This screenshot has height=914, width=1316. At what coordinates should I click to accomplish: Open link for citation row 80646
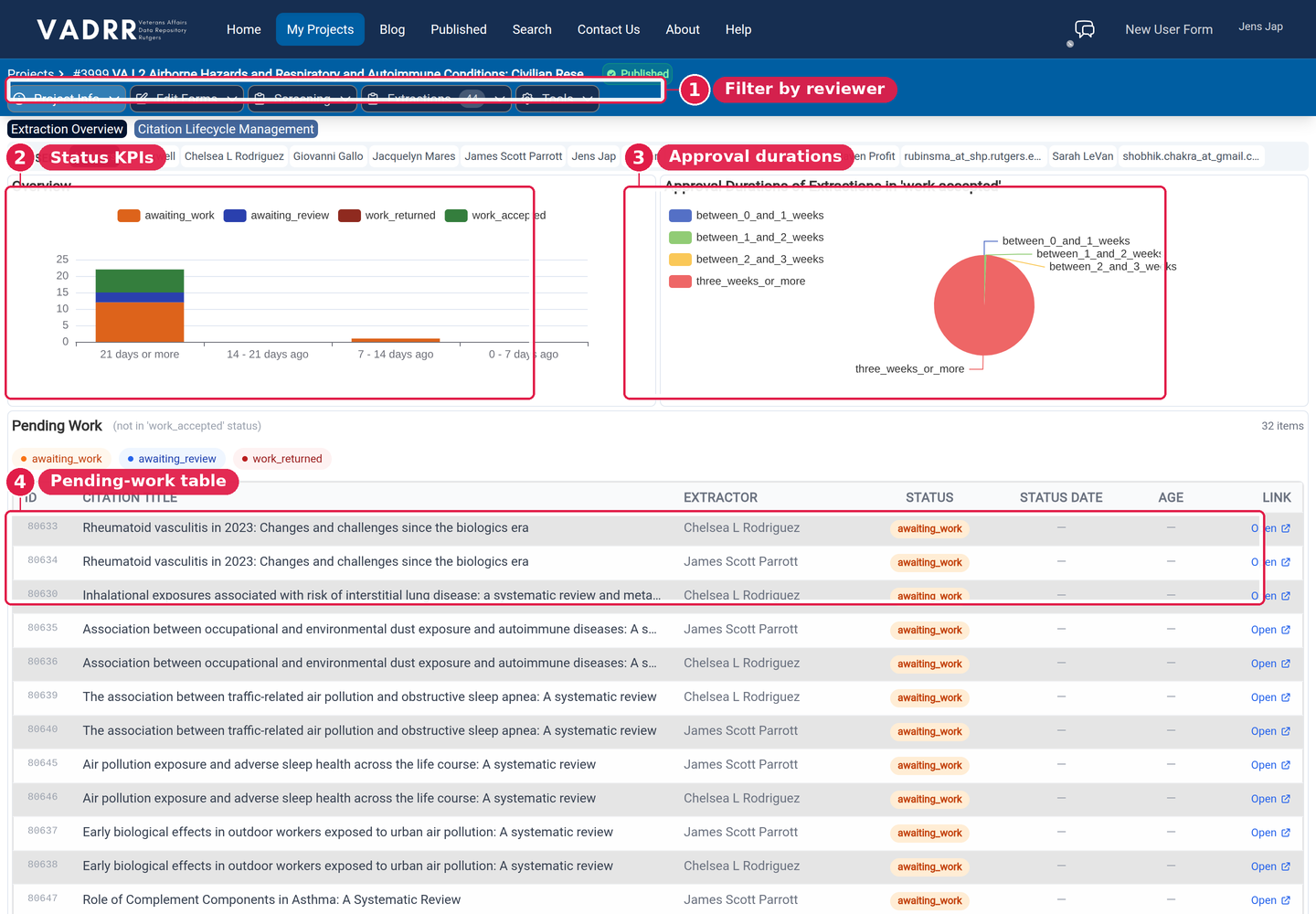(1270, 799)
